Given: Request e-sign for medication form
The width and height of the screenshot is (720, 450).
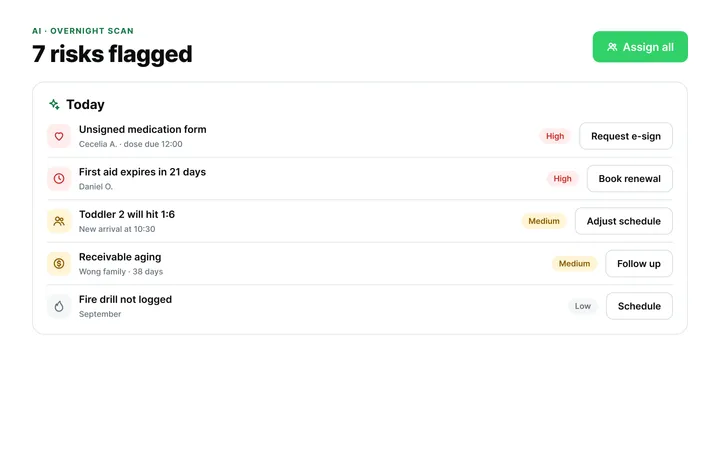Looking at the screenshot, I should click(x=626, y=136).
